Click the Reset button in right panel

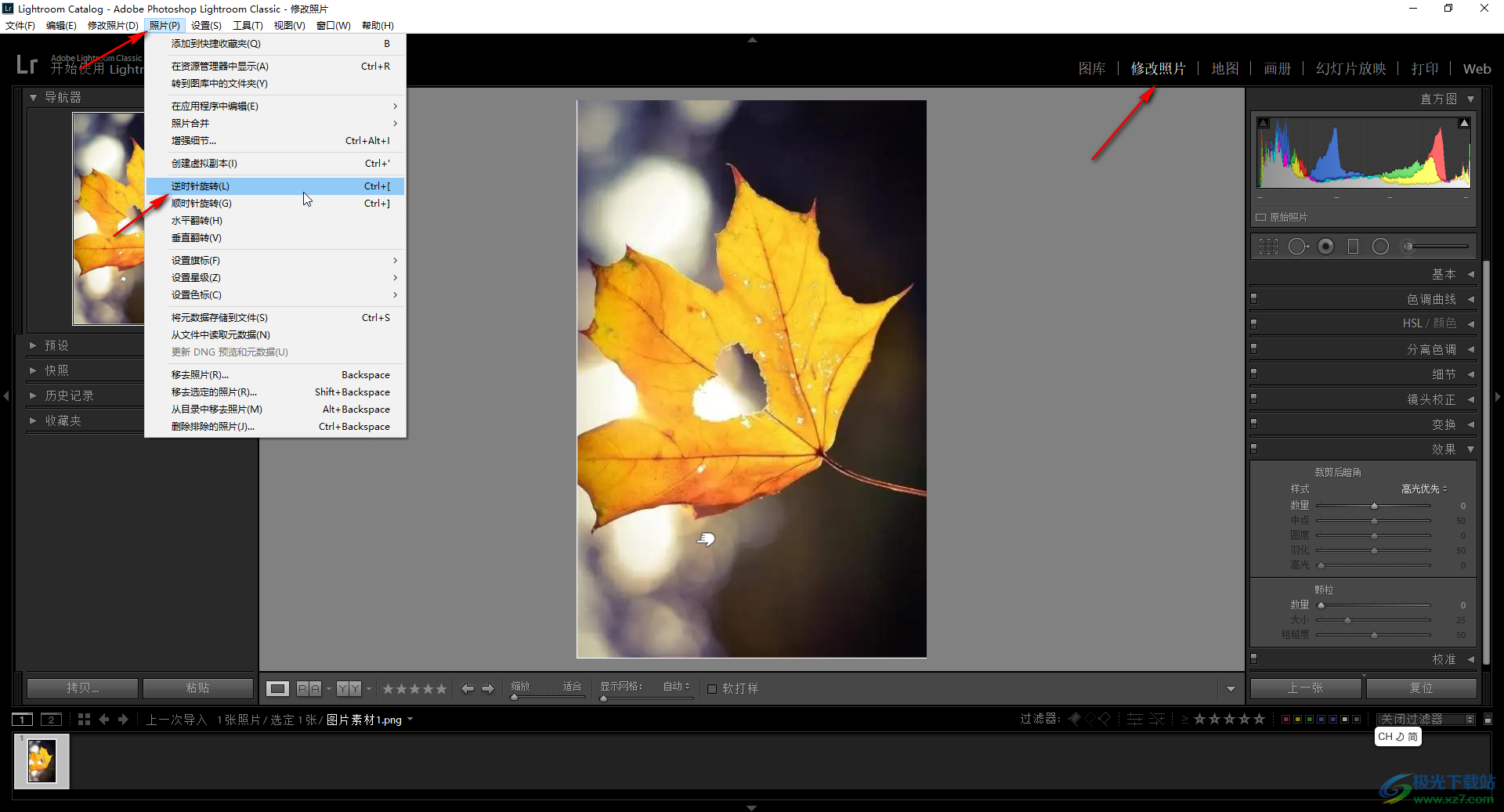pos(1421,688)
